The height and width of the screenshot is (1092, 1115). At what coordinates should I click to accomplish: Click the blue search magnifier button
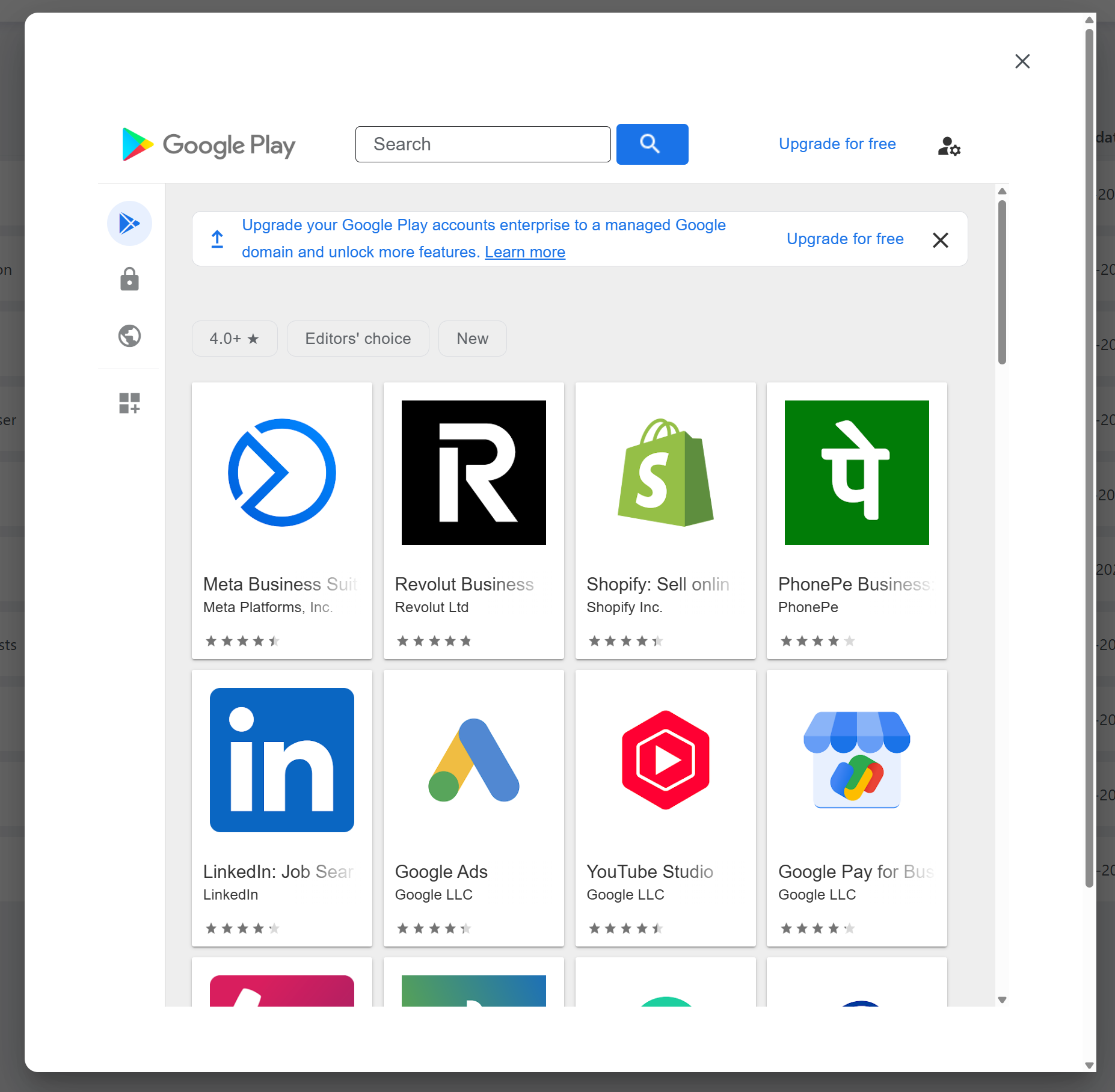[x=652, y=144]
